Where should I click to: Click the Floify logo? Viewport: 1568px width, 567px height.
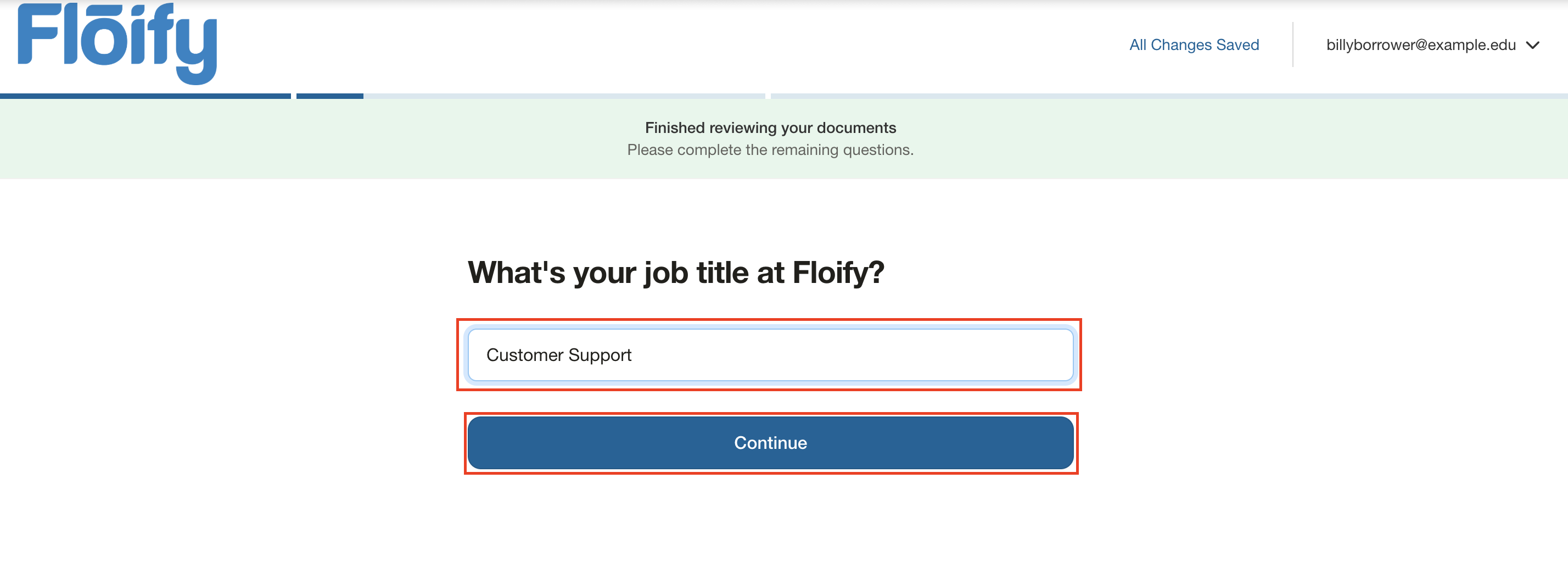[x=117, y=43]
